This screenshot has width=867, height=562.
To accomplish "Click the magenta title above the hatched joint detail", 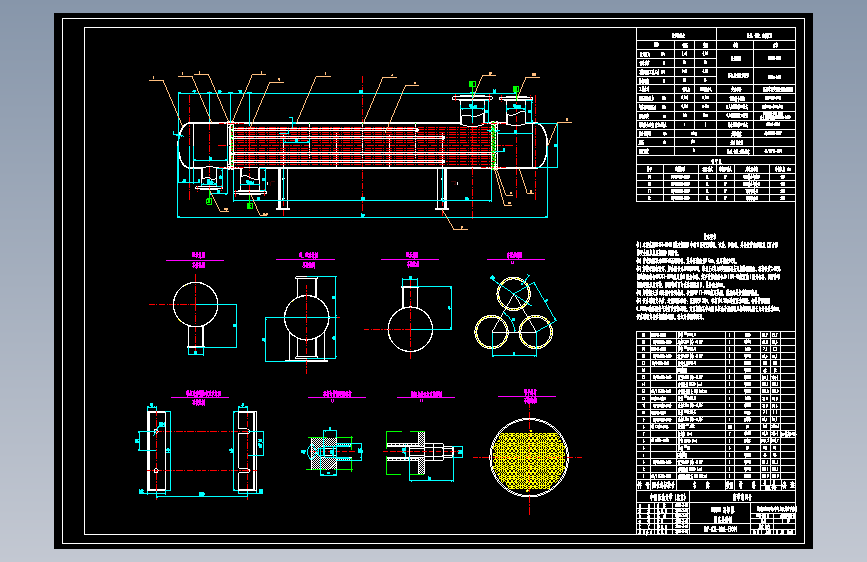I will pos(337,395).
